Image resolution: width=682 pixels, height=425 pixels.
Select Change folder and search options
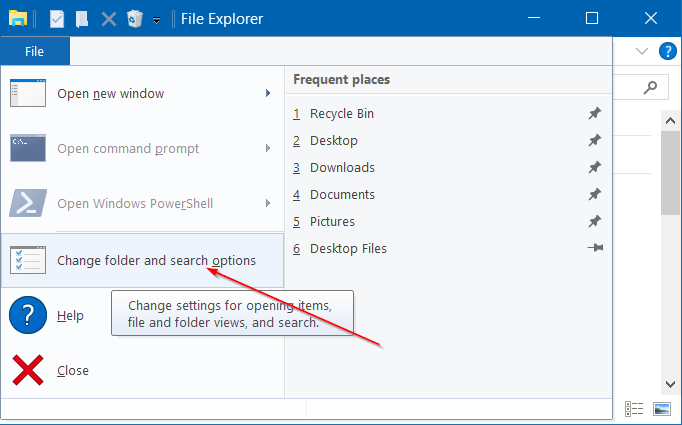pos(142,260)
